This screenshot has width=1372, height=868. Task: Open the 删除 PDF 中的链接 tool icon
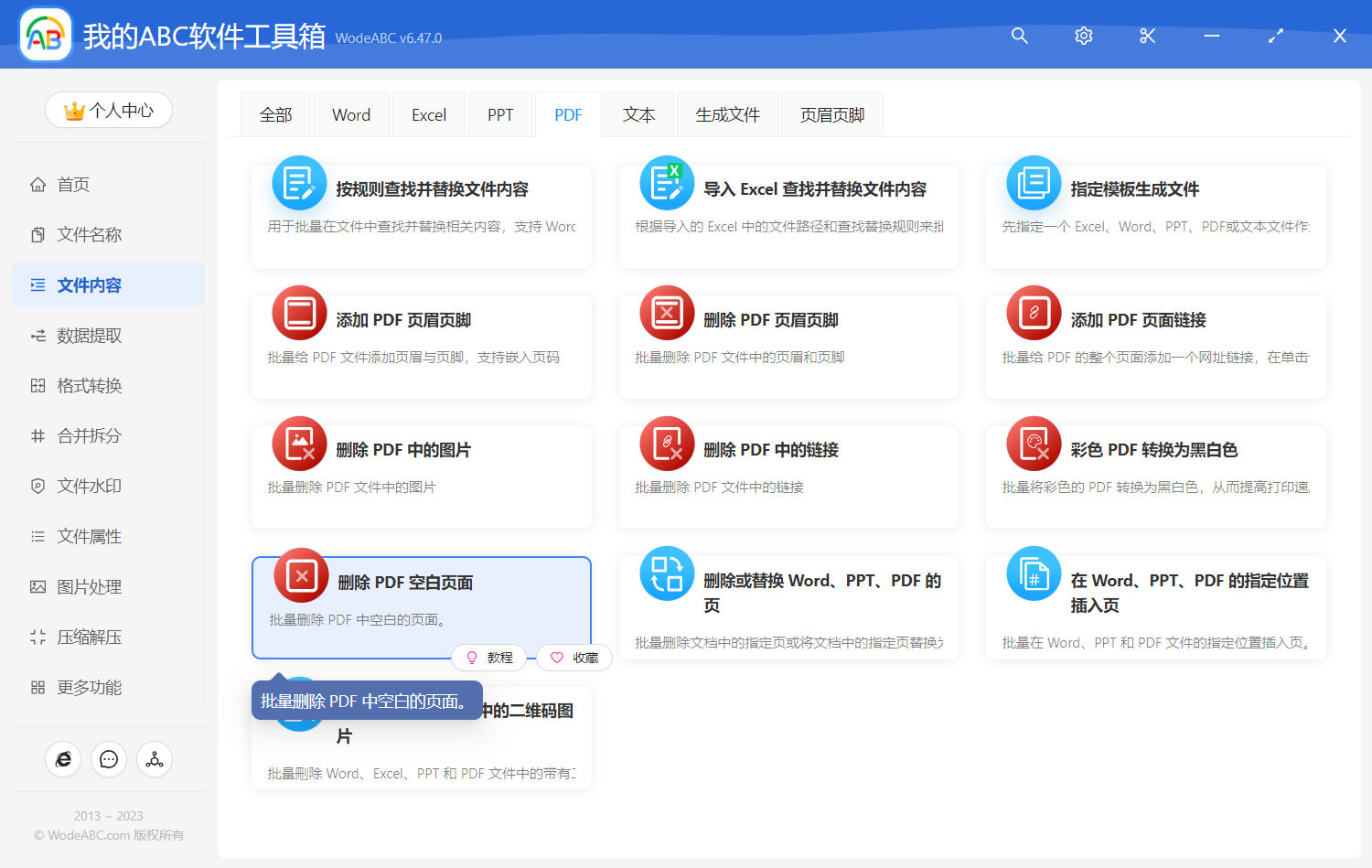[x=666, y=443]
